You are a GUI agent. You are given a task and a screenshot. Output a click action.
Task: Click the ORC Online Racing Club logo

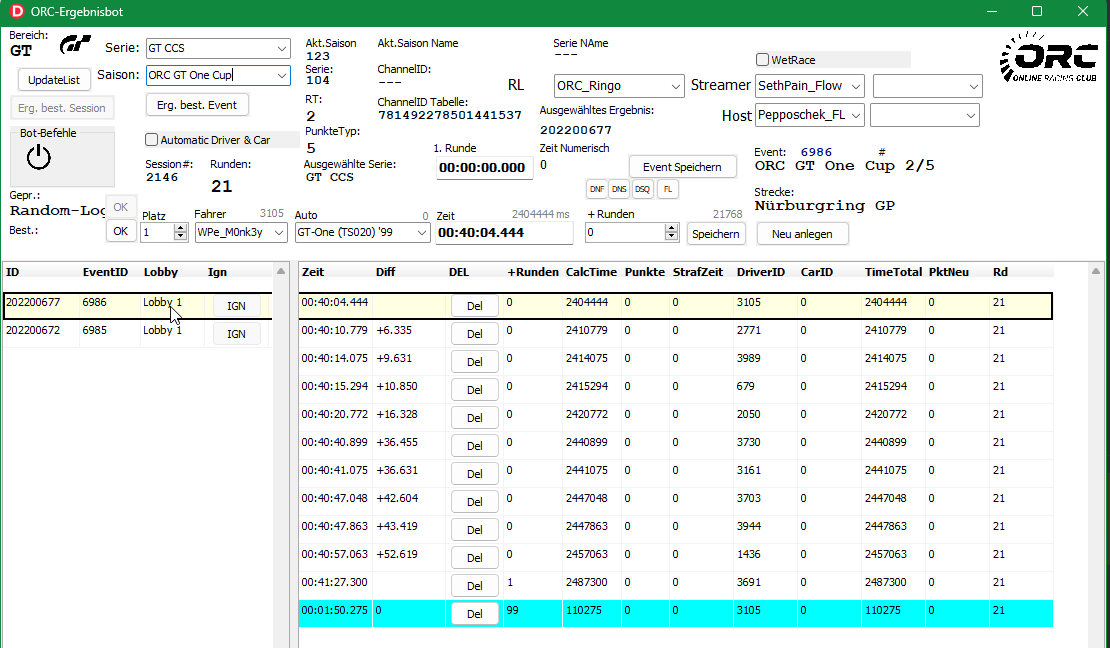pos(1051,59)
